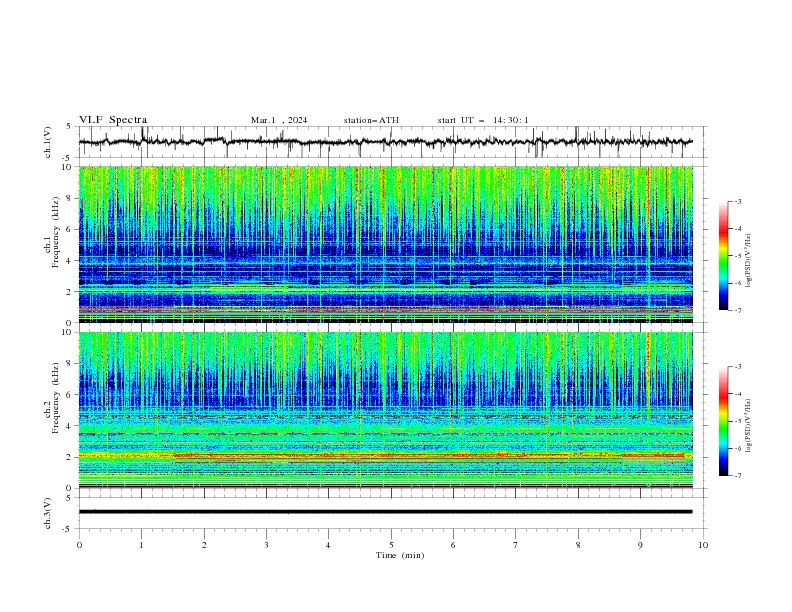Click the ch.2 spectrogram color bar
792x612 pixels.
pos(723,421)
